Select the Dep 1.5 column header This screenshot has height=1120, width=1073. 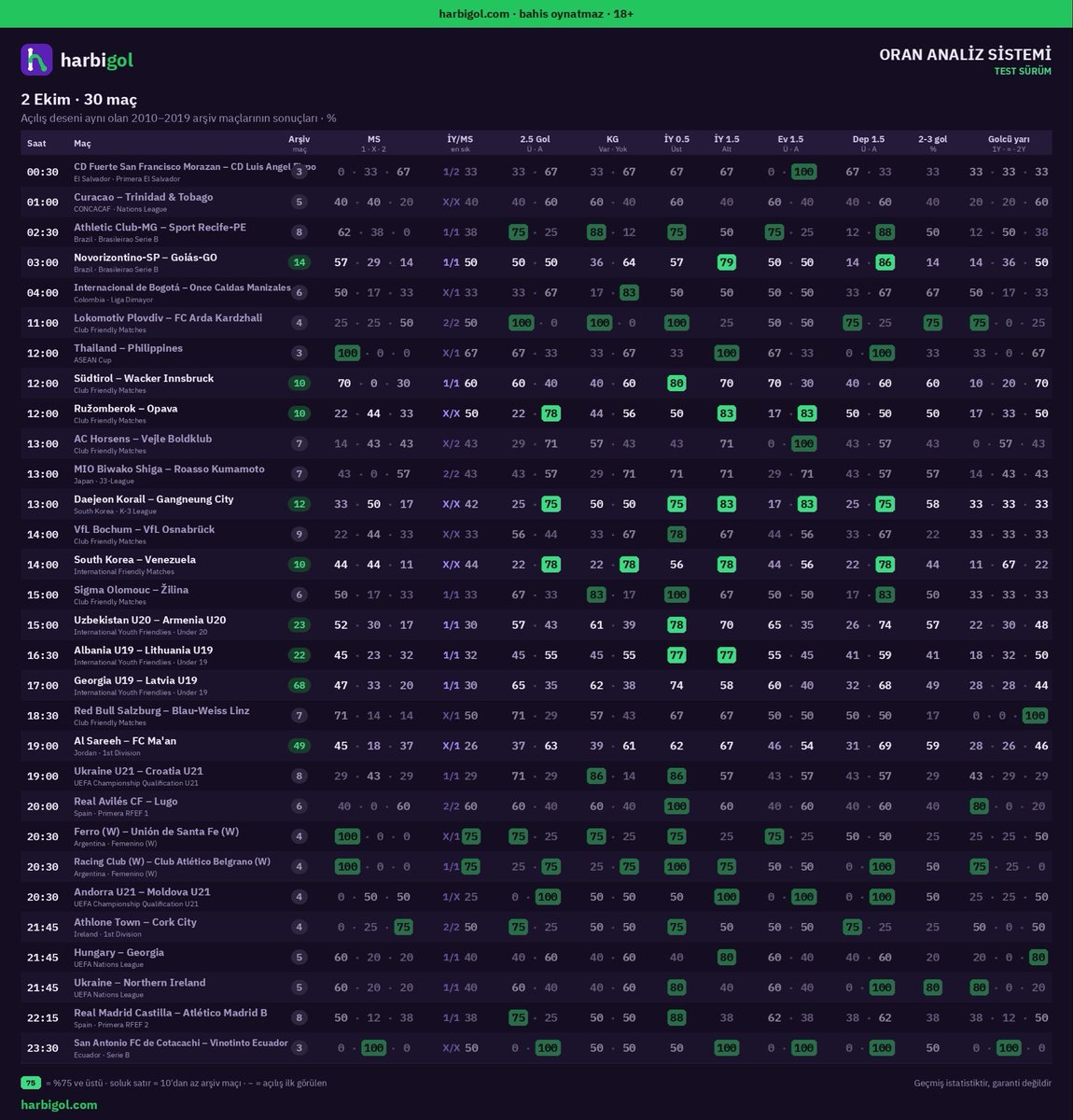click(868, 143)
